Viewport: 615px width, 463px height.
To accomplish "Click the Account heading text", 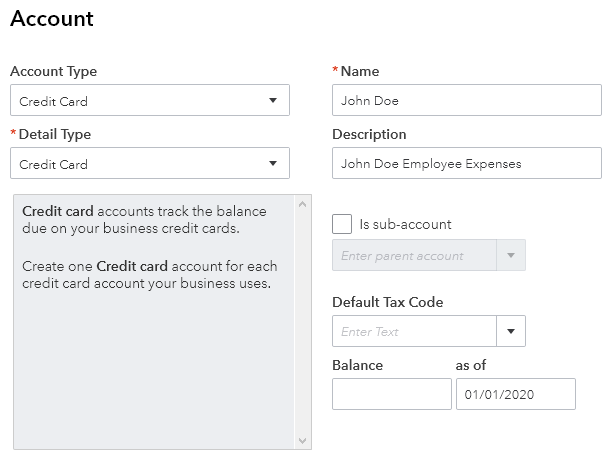I will (x=52, y=18).
